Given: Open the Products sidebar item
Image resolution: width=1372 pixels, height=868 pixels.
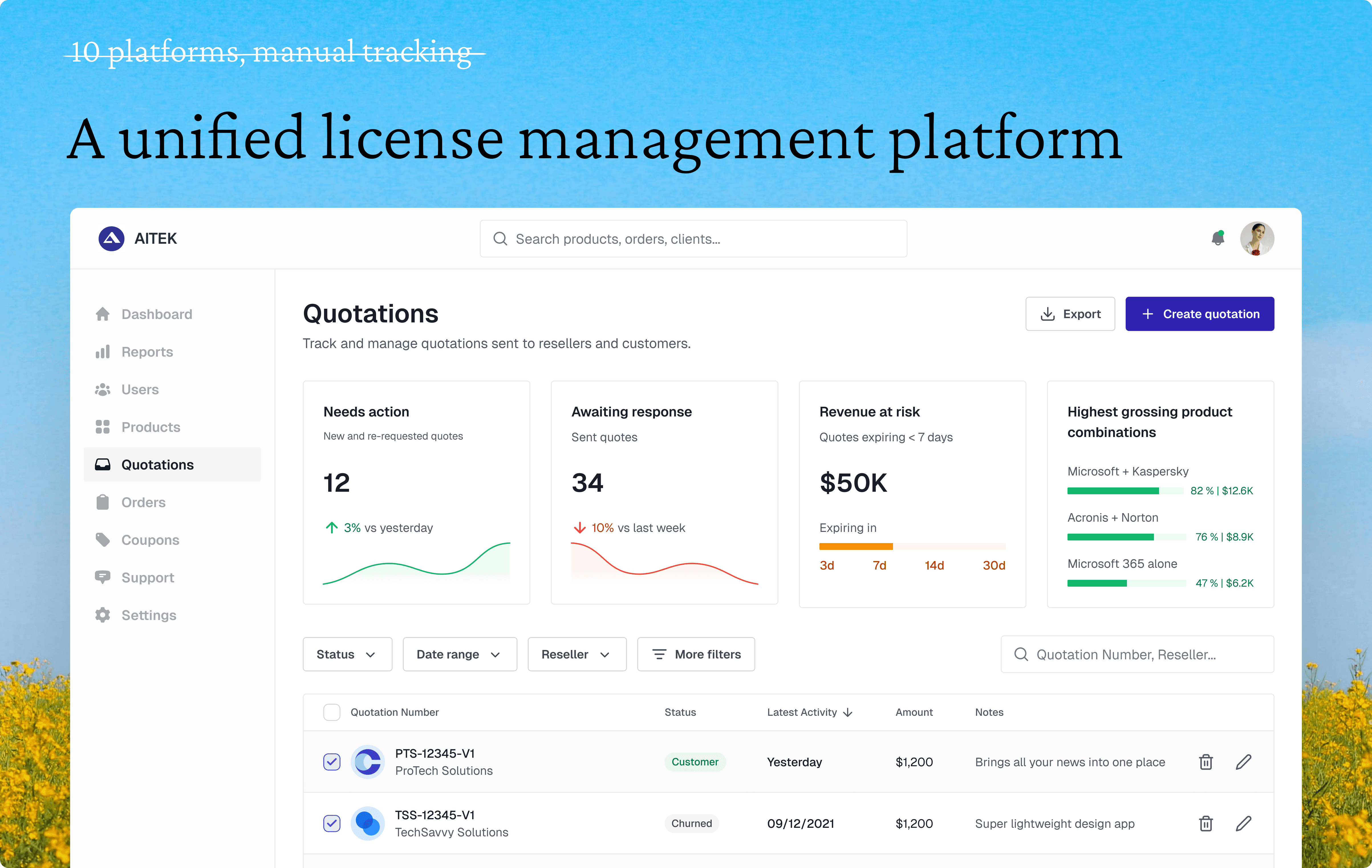Looking at the screenshot, I should pyautogui.click(x=151, y=427).
